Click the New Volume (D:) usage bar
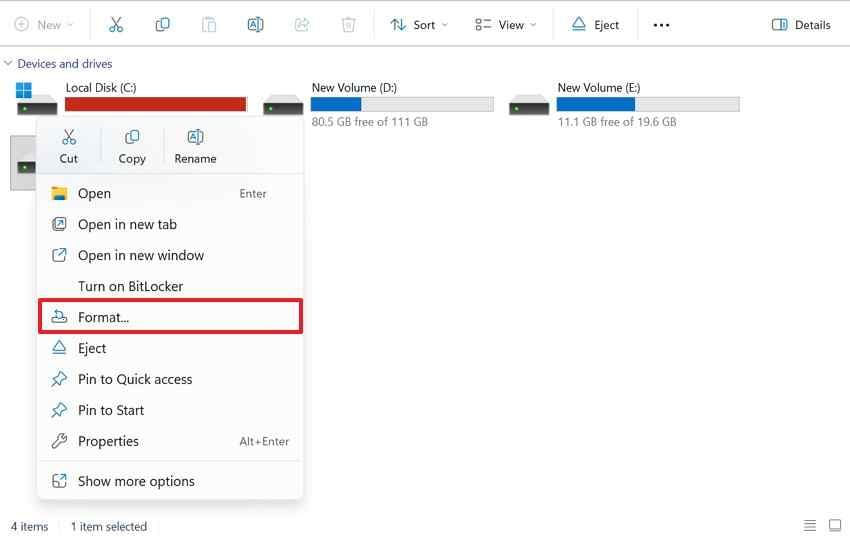This screenshot has height=537, width=850. (402, 104)
